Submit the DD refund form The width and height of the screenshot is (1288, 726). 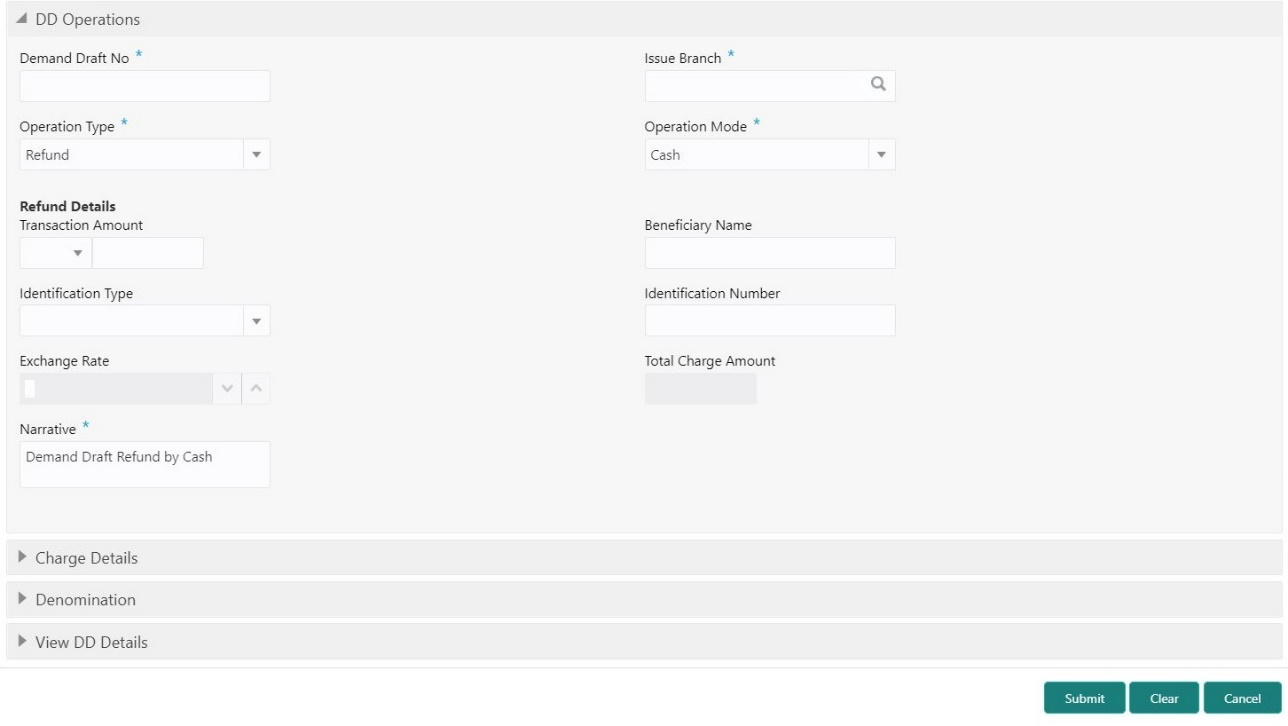1085,698
